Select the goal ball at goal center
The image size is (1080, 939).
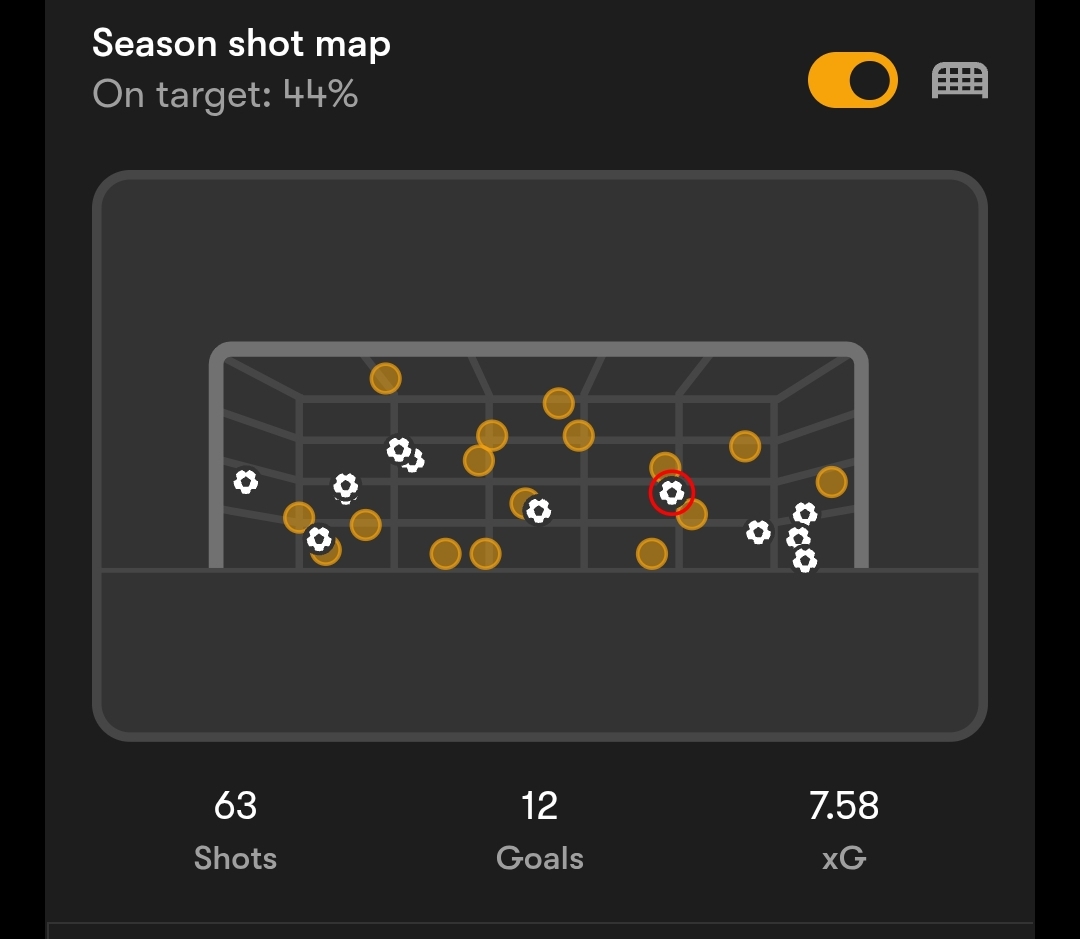[538, 510]
